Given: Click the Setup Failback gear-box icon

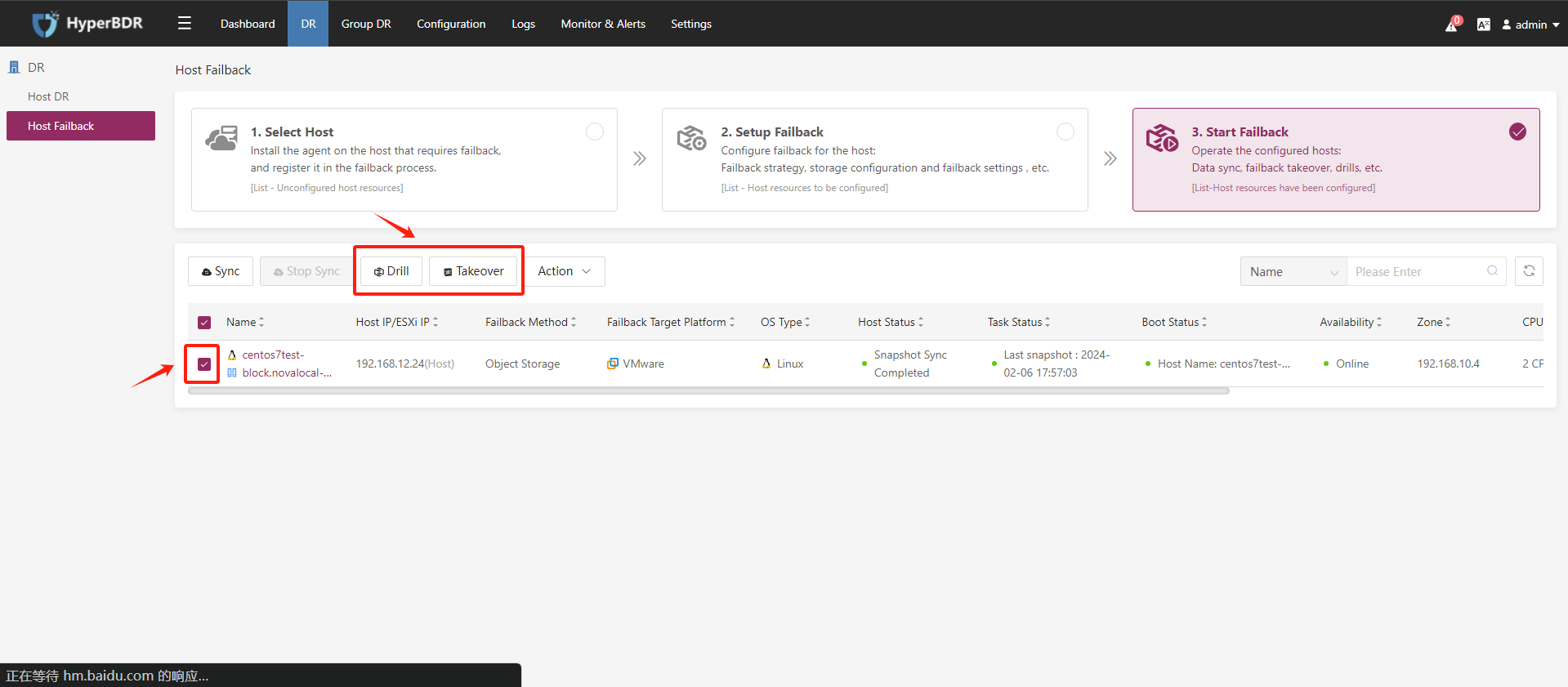Looking at the screenshot, I should click(691, 138).
